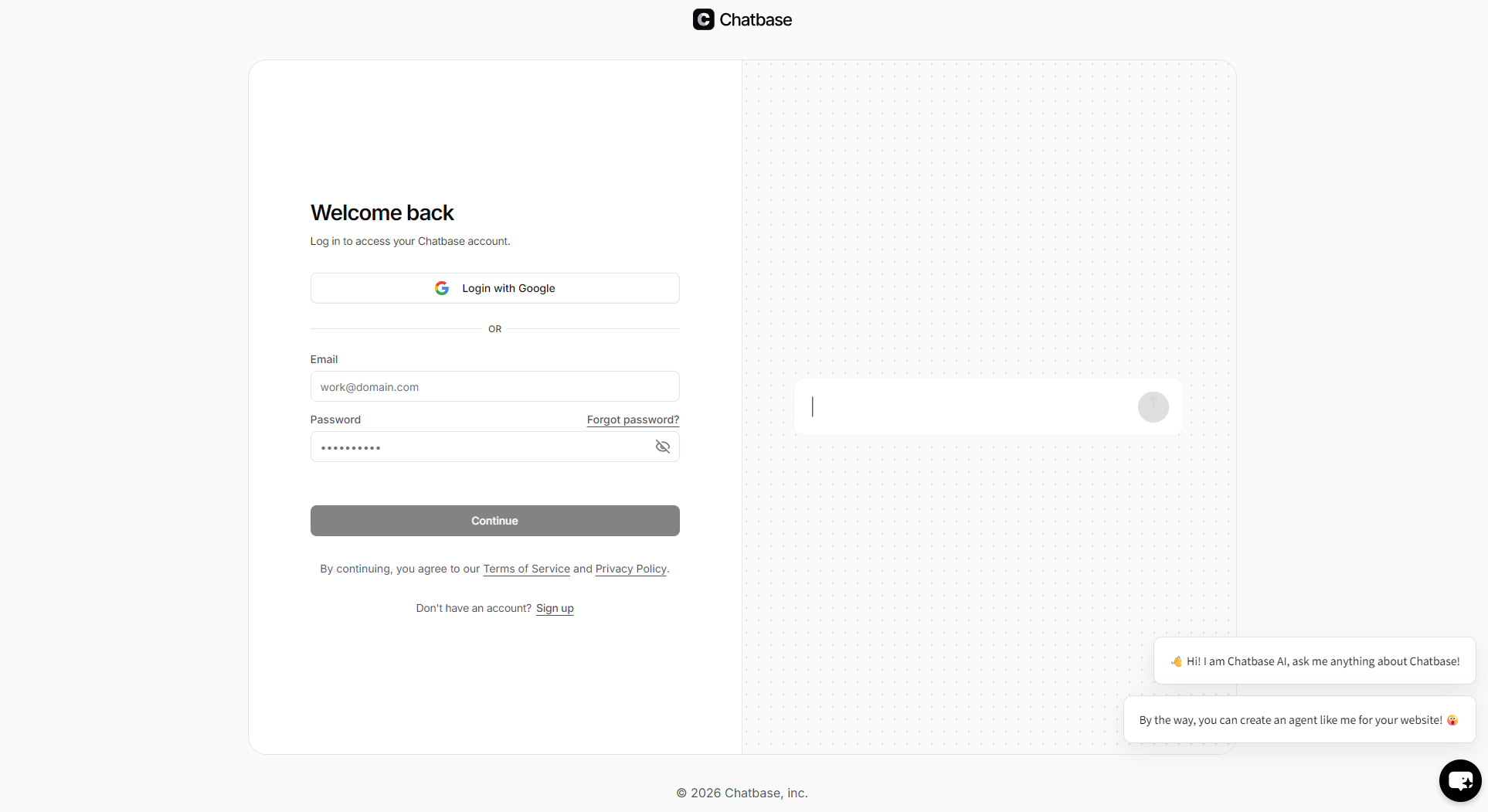
Task: Open the chat widget launcher bubble
Action: 1459,780
